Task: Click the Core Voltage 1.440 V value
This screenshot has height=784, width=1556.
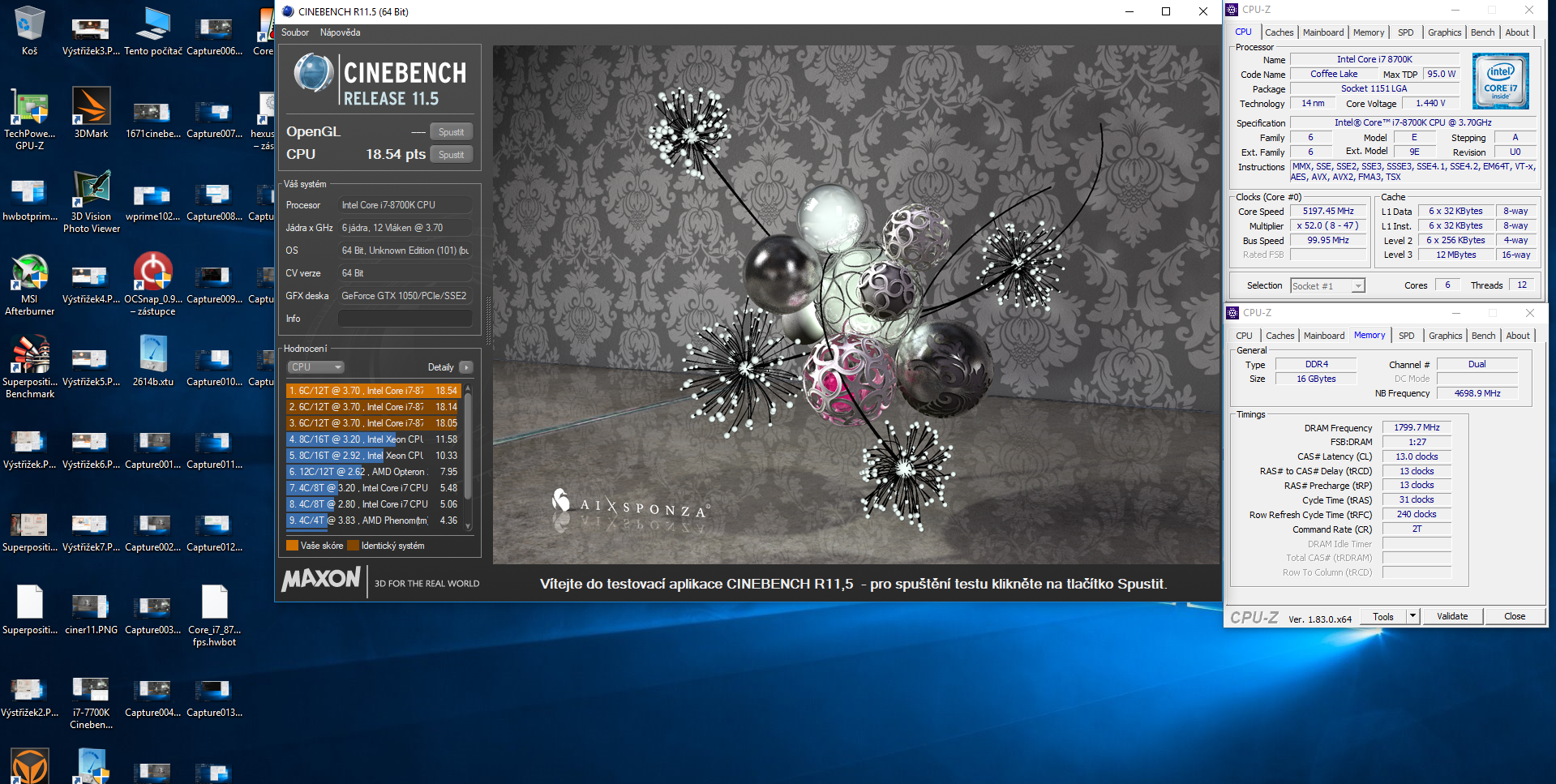Action: tap(1430, 103)
